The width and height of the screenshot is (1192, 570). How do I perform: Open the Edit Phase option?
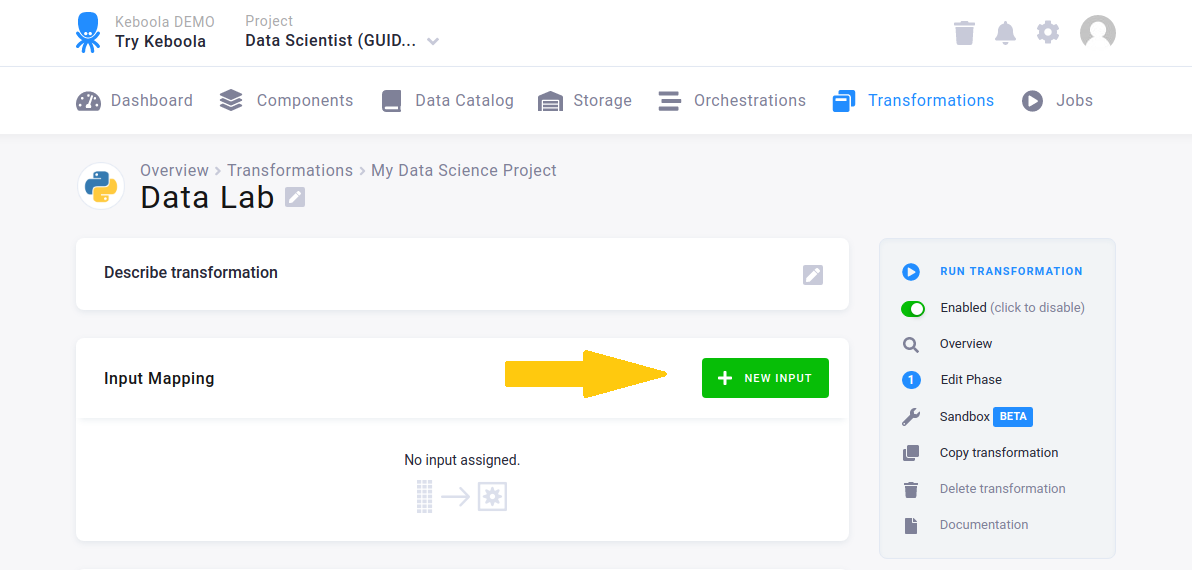(970, 380)
